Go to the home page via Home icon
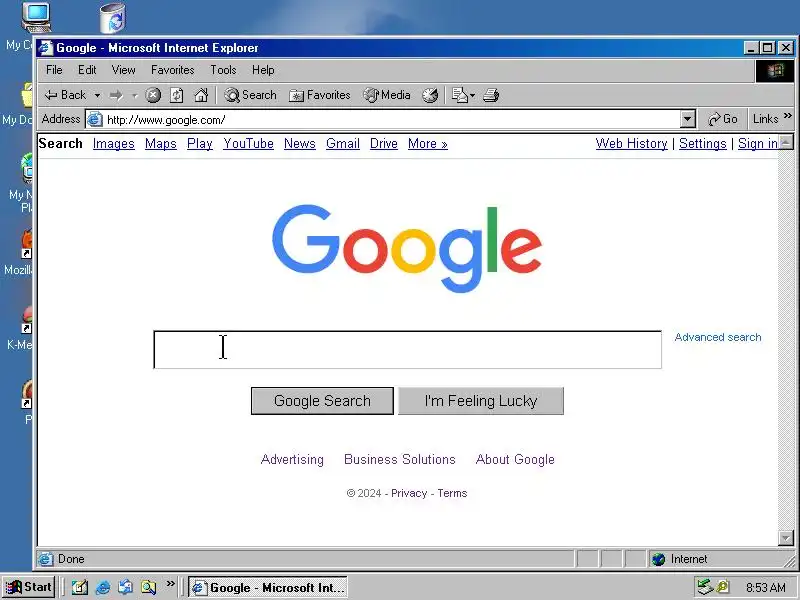 point(201,95)
